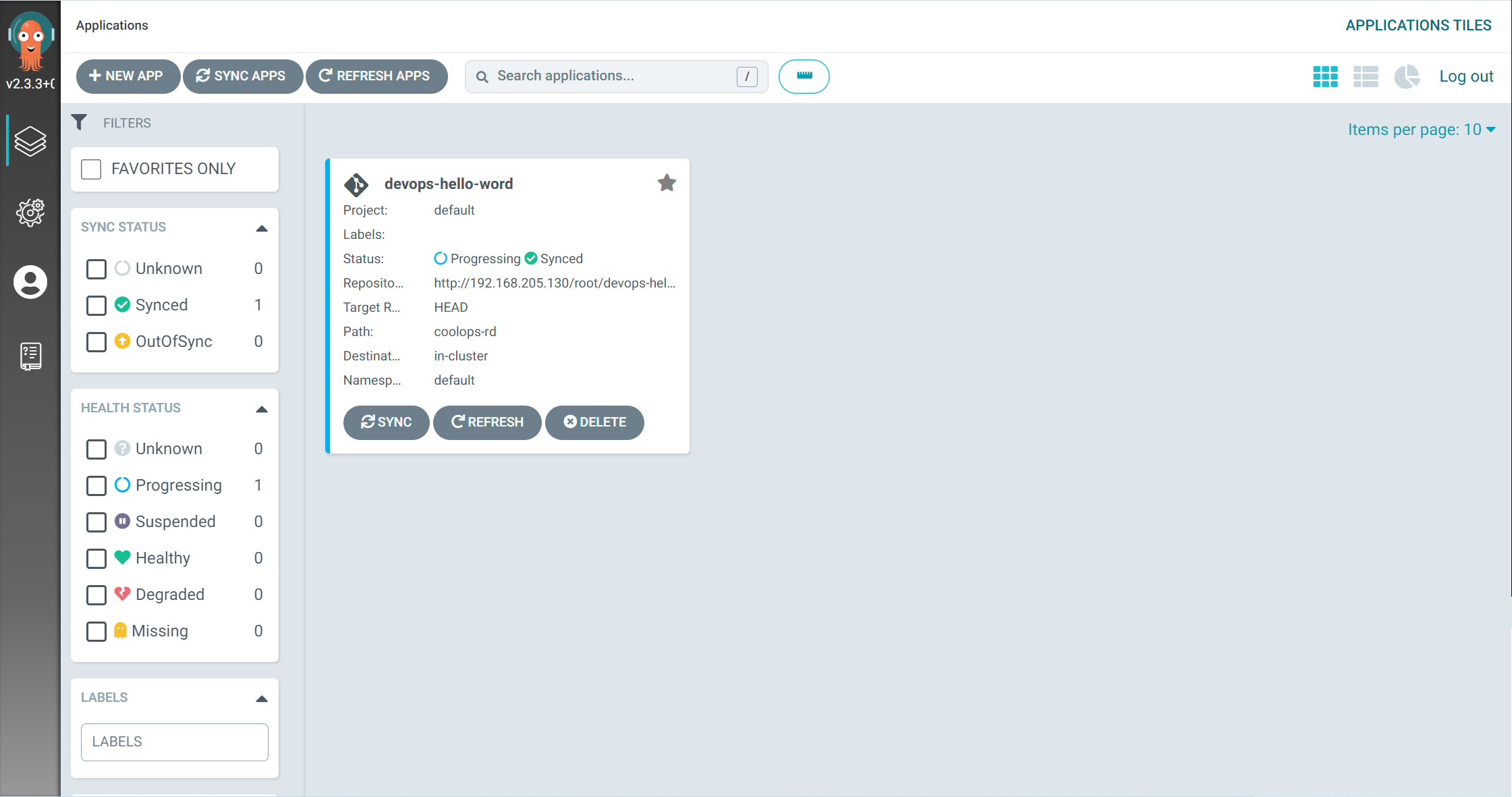Open the Settings gears sidebar icon
The image size is (1512, 797).
(x=30, y=212)
